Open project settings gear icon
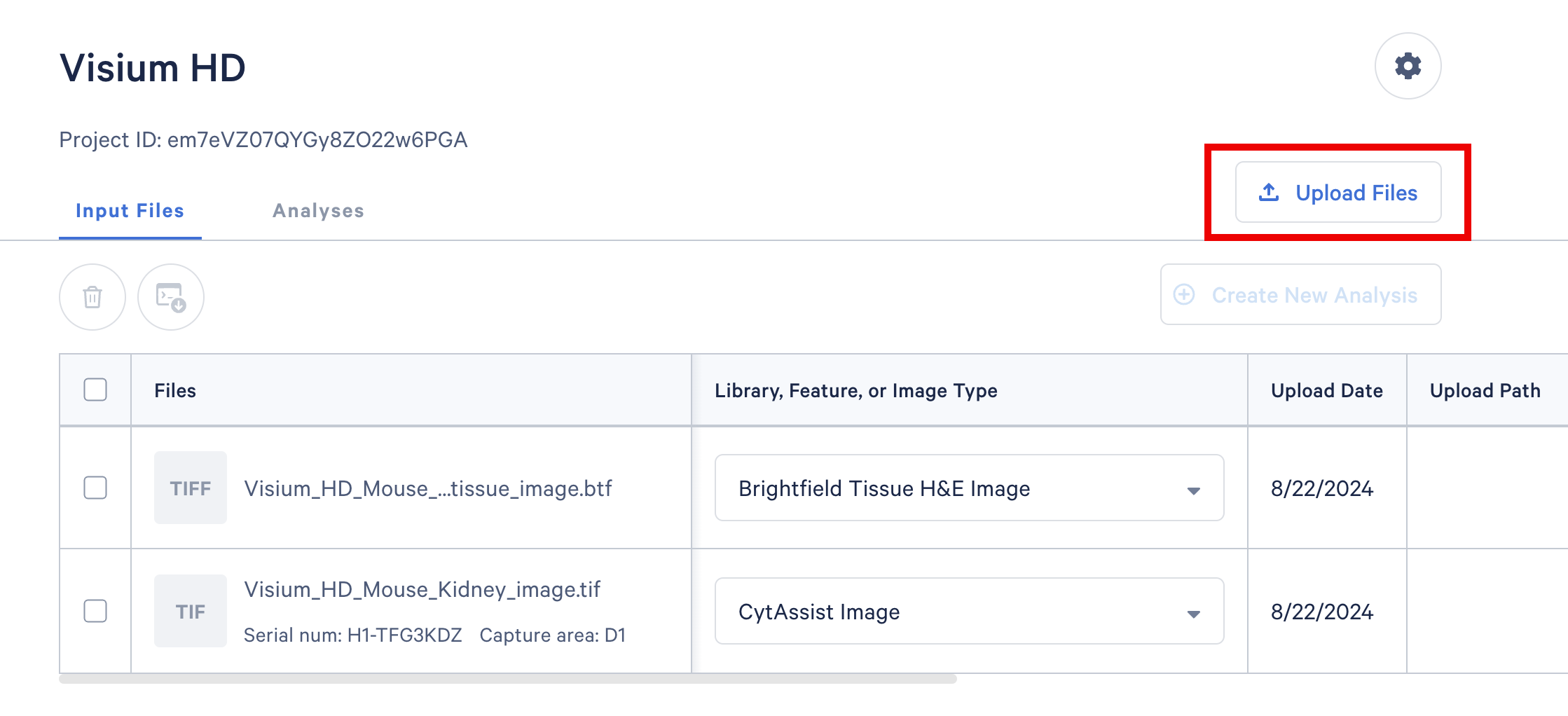Viewport: 1568px width, 716px height. coord(1408,66)
